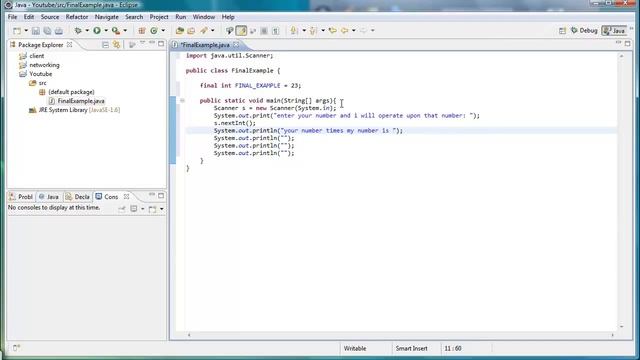Toggle Mark Occurrences highlighted toolbar button
Viewport: 640px width, 360px height.
pos(241,31)
